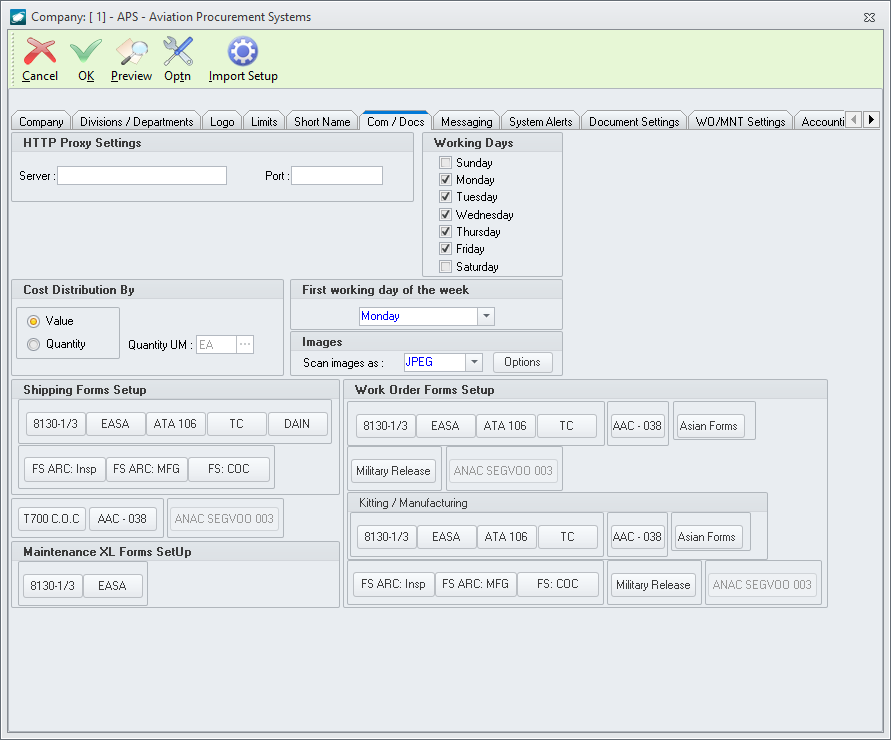
Task: Click the red Cancel icon
Action: (x=40, y=52)
